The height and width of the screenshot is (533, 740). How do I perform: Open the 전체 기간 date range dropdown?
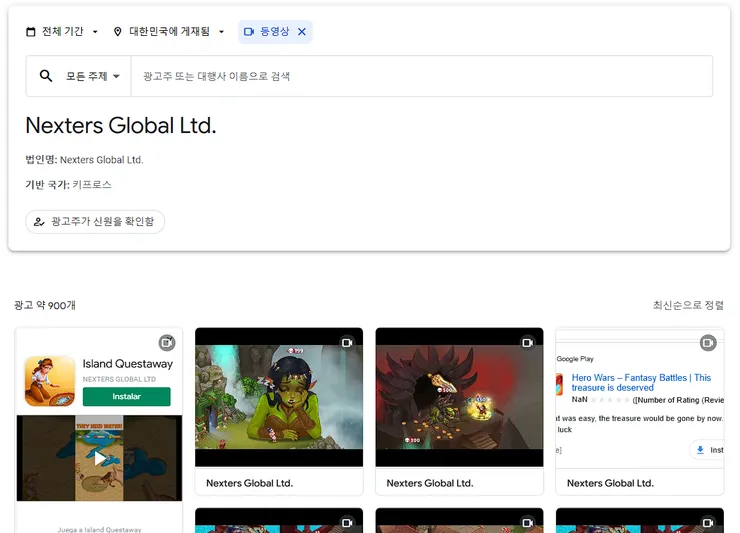(62, 32)
